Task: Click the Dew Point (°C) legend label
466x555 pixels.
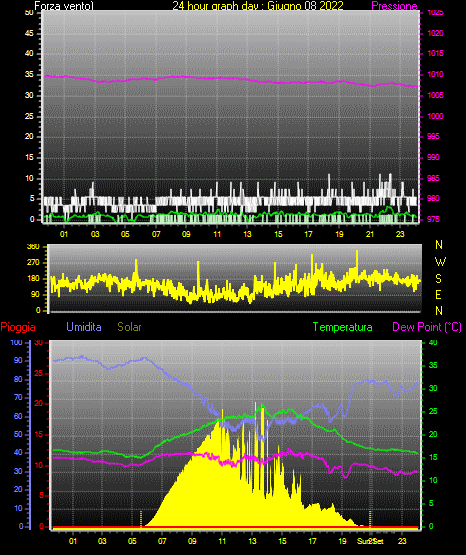Action: click(427, 327)
